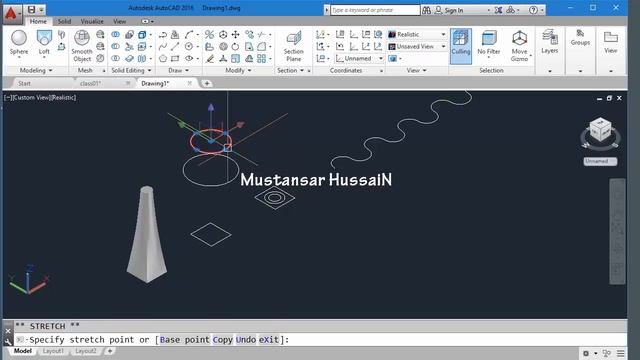Screen dimensions: 640x360
Task: Click the Solid Union editing icon
Action: tap(116, 35)
